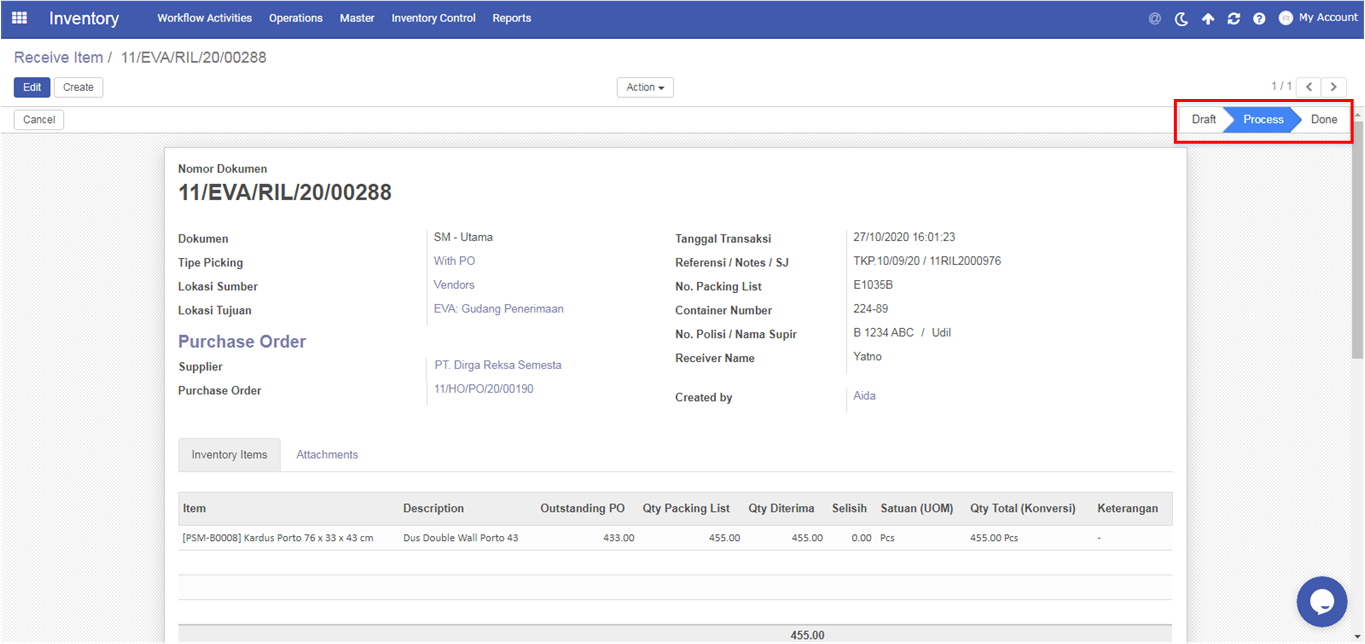Click the @ mentions icon
Image resolution: width=1365 pixels, height=644 pixels.
1155,19
